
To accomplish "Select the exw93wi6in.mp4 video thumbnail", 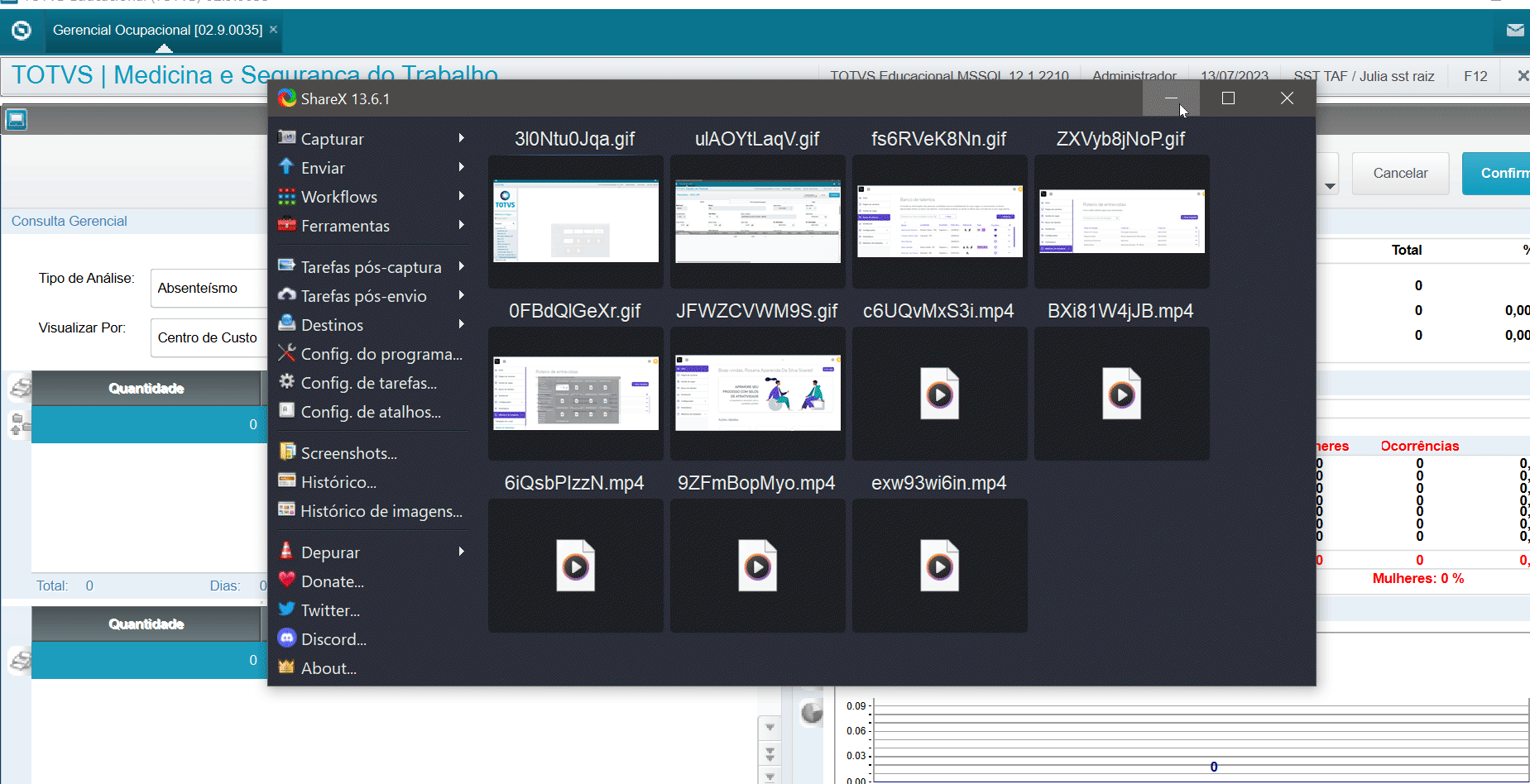I will click(x=939, y=565).
